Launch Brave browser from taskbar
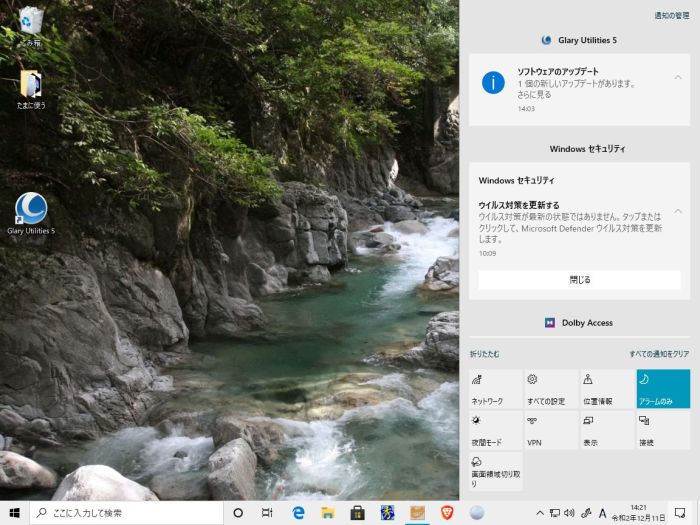700x525 pixels. coord(447,512)
